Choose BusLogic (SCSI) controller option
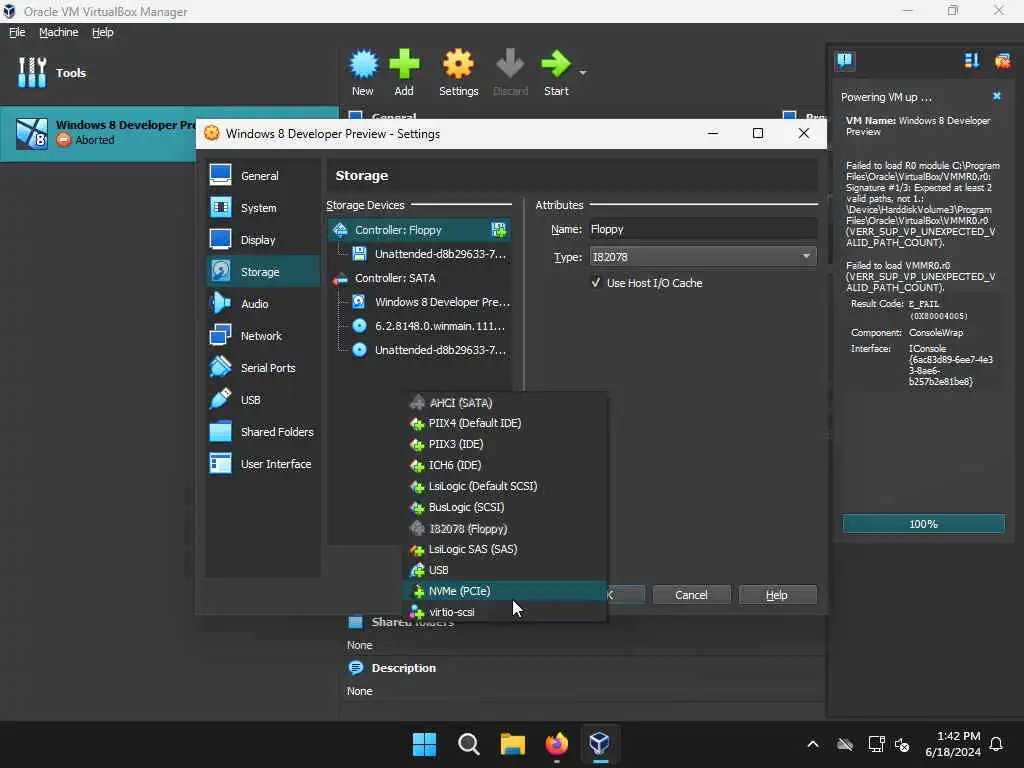The height and width of the screenshot is (768, 1024). [505, 507]
